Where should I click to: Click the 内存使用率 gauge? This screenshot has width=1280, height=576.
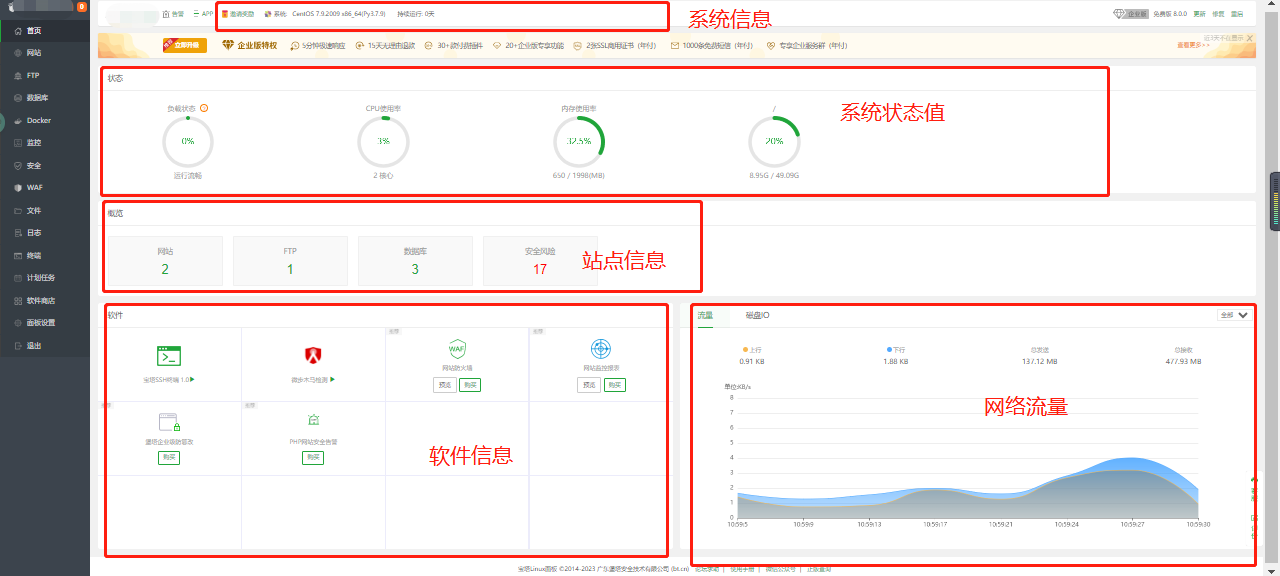click(x=579, y=142)
